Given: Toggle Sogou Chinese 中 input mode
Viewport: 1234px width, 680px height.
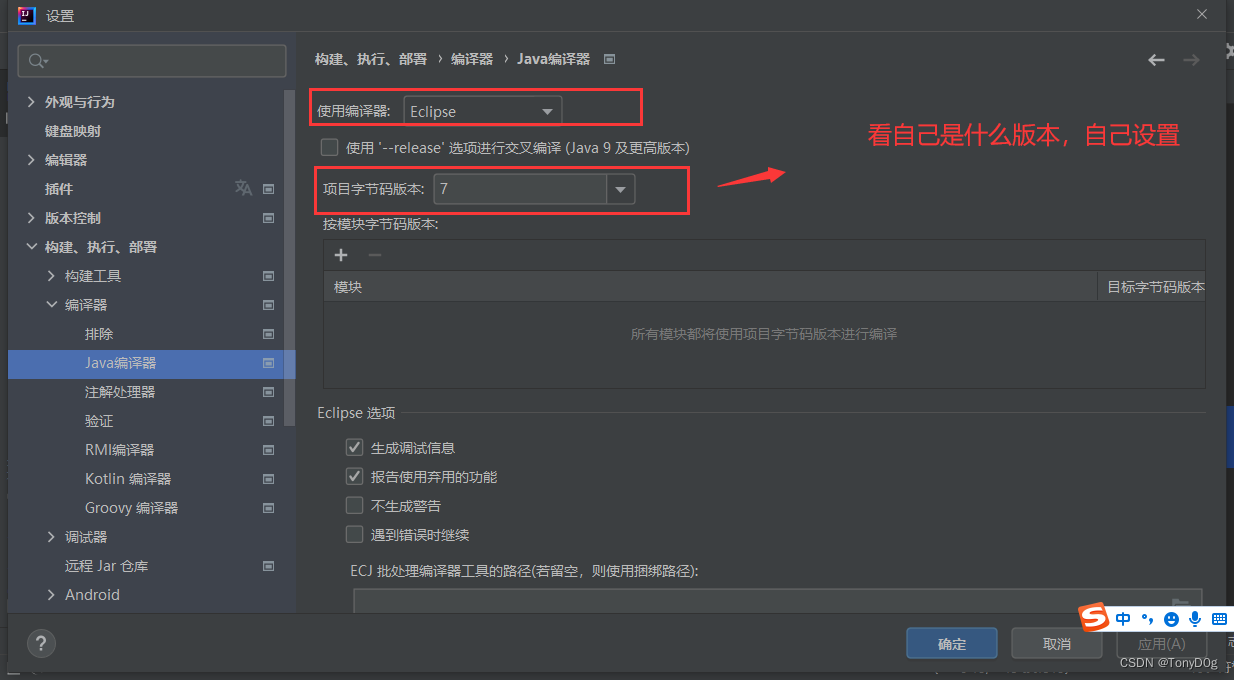Looking at the screenshot, I should tap(1123, 618).
